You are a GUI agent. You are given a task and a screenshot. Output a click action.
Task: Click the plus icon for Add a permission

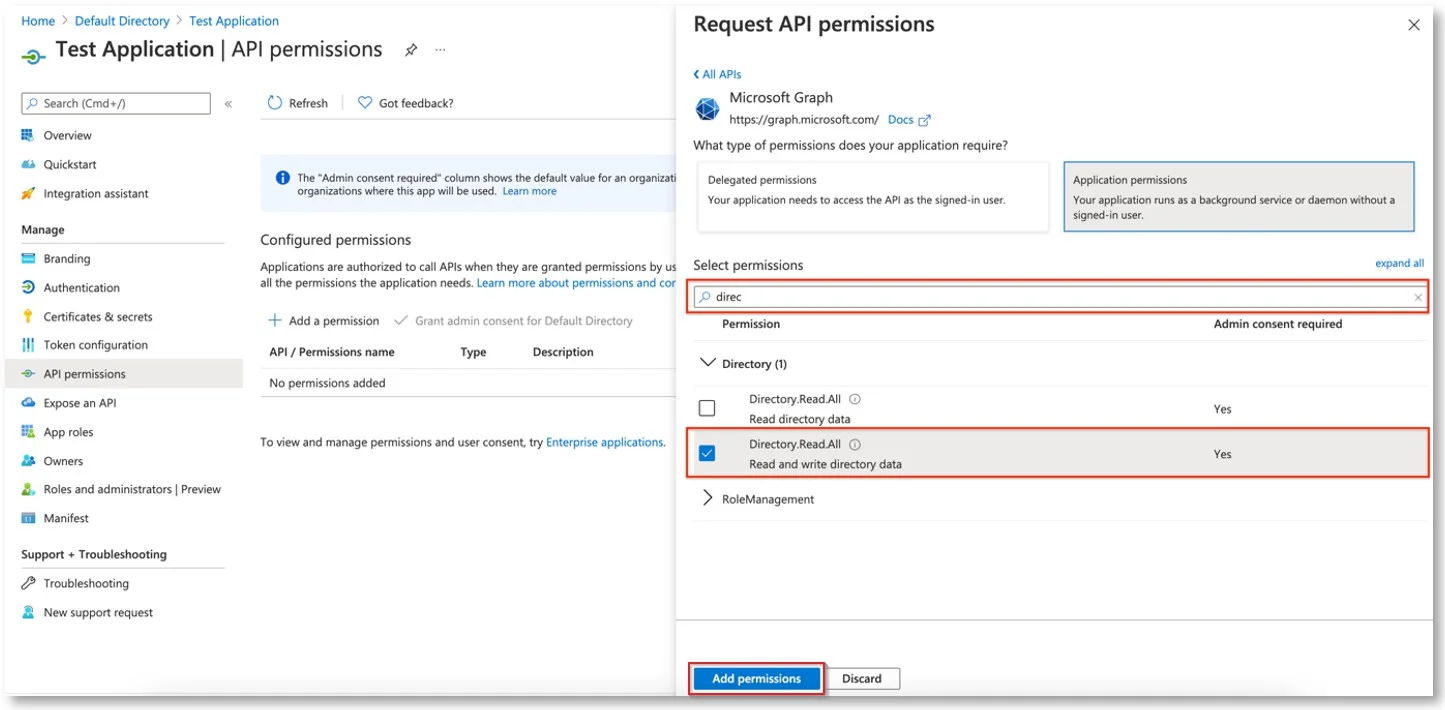coord(275,321)
